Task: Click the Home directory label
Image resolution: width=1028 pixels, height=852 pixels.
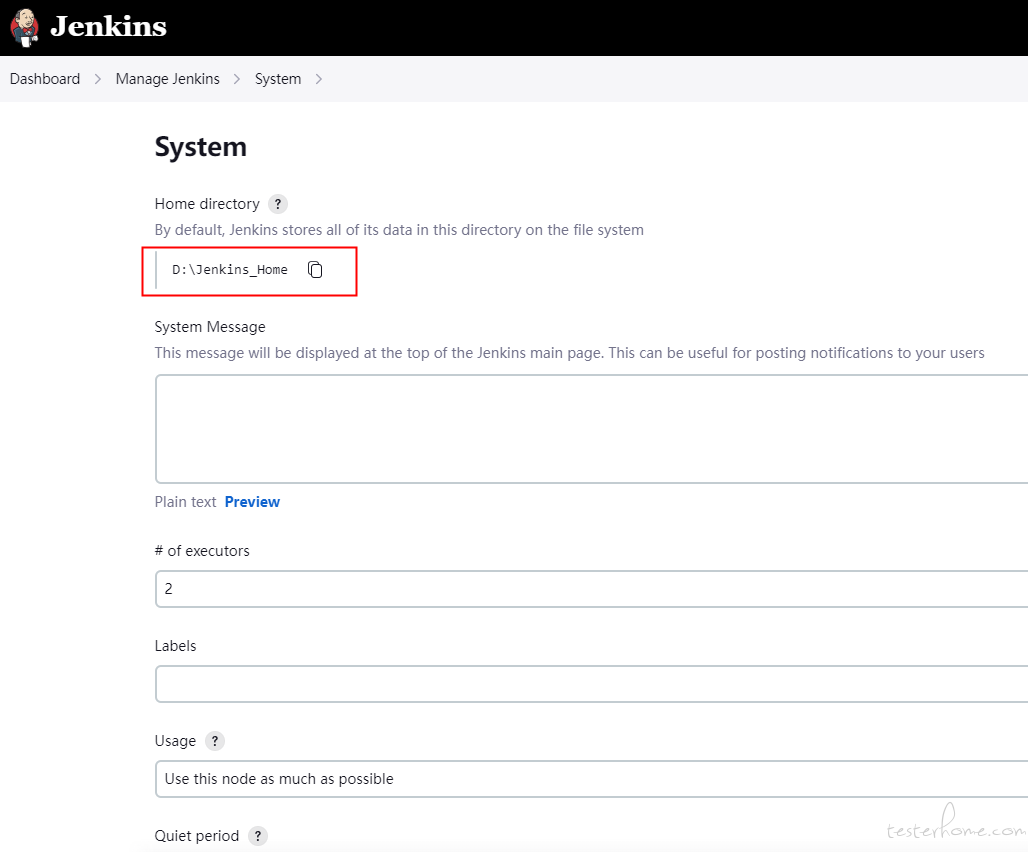Action: (207, 204)
